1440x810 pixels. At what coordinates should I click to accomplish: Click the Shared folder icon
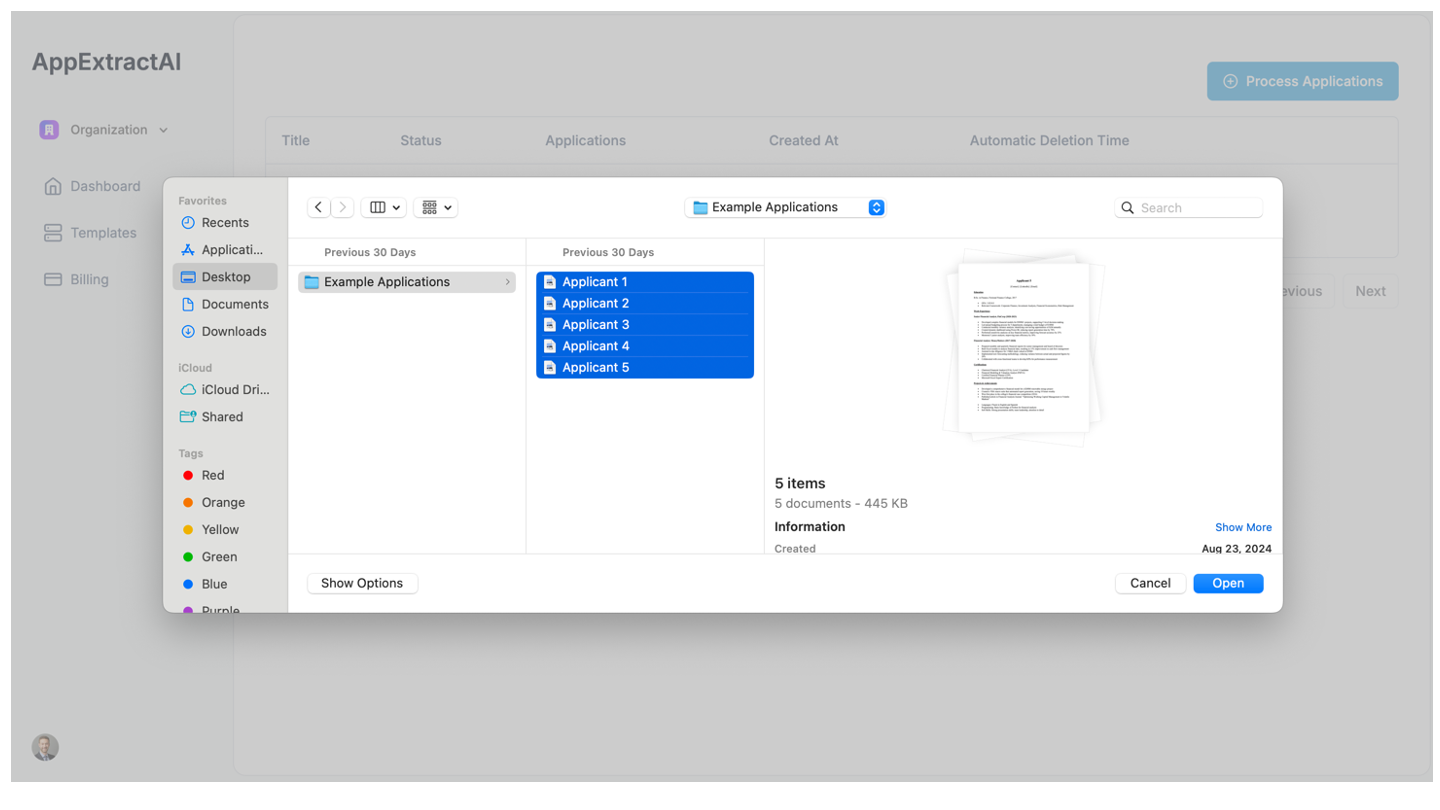pos(188,417)
